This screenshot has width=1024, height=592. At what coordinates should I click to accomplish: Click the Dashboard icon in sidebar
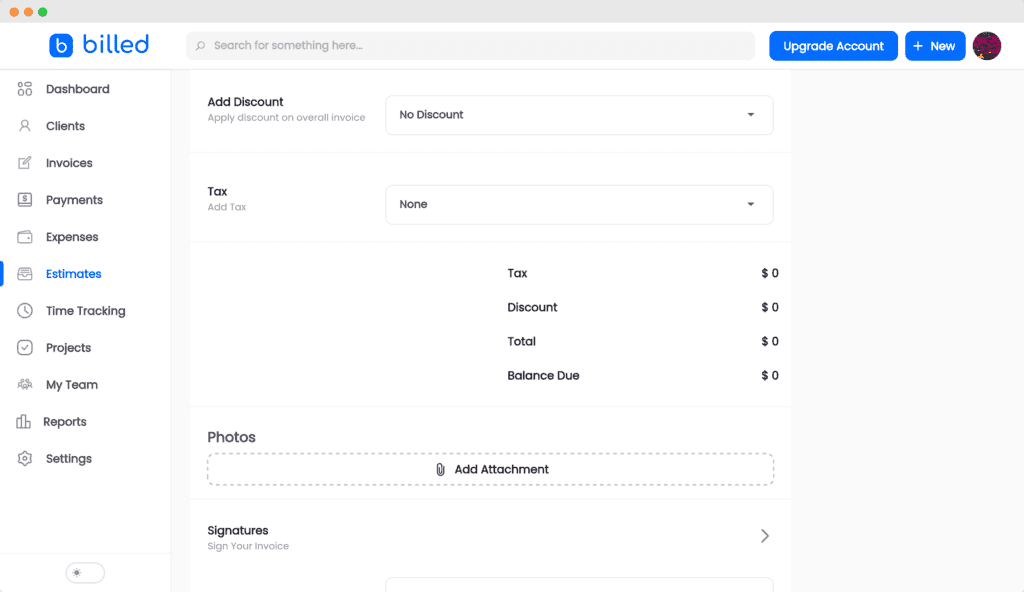(x=25, y=89)
